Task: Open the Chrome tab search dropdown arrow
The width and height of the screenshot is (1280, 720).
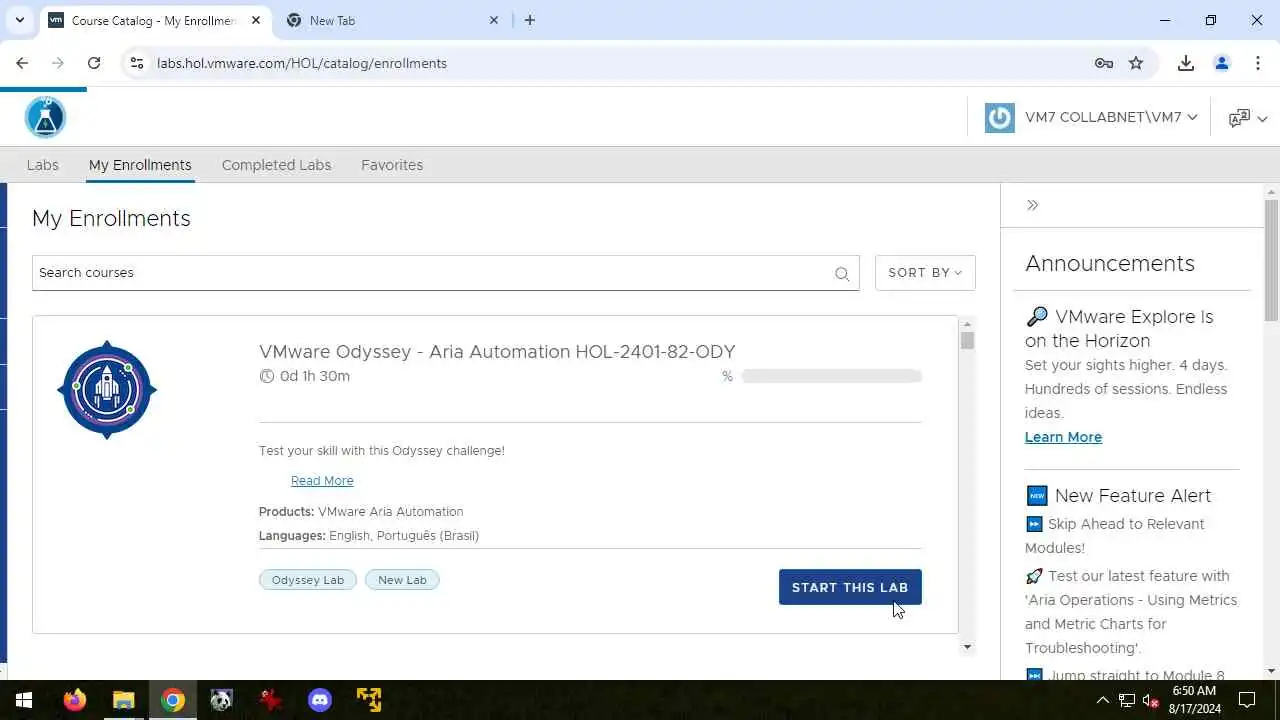Action: (19, 20)
